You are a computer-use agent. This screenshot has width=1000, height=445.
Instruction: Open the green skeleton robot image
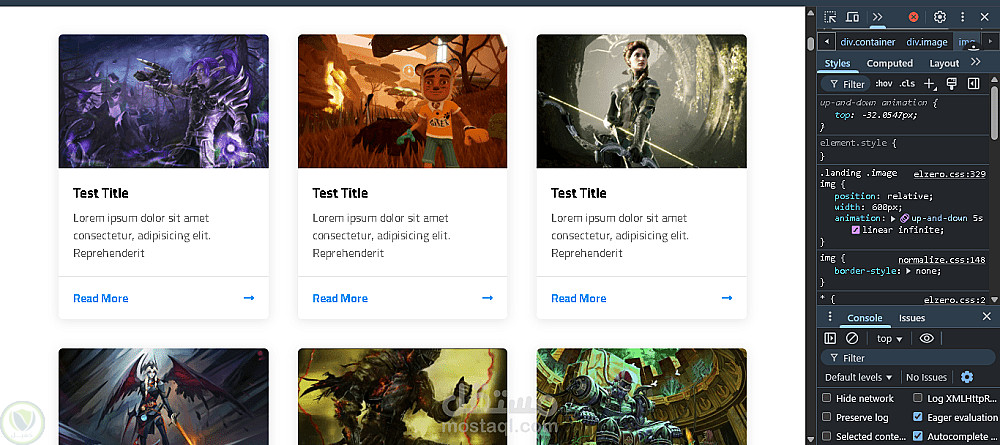pos(642,397)
